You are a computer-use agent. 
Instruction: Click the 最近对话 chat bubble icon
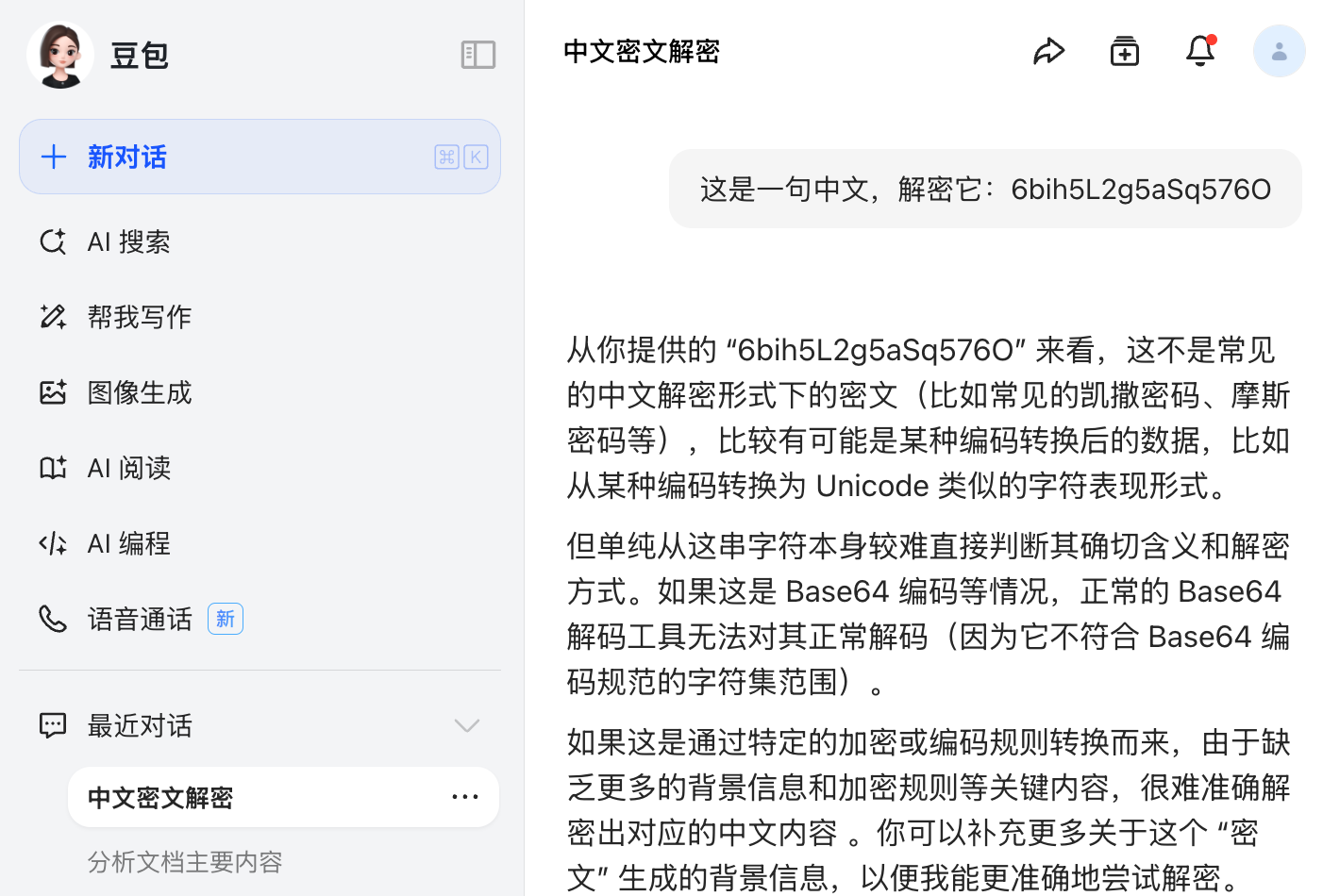[53, 725]
